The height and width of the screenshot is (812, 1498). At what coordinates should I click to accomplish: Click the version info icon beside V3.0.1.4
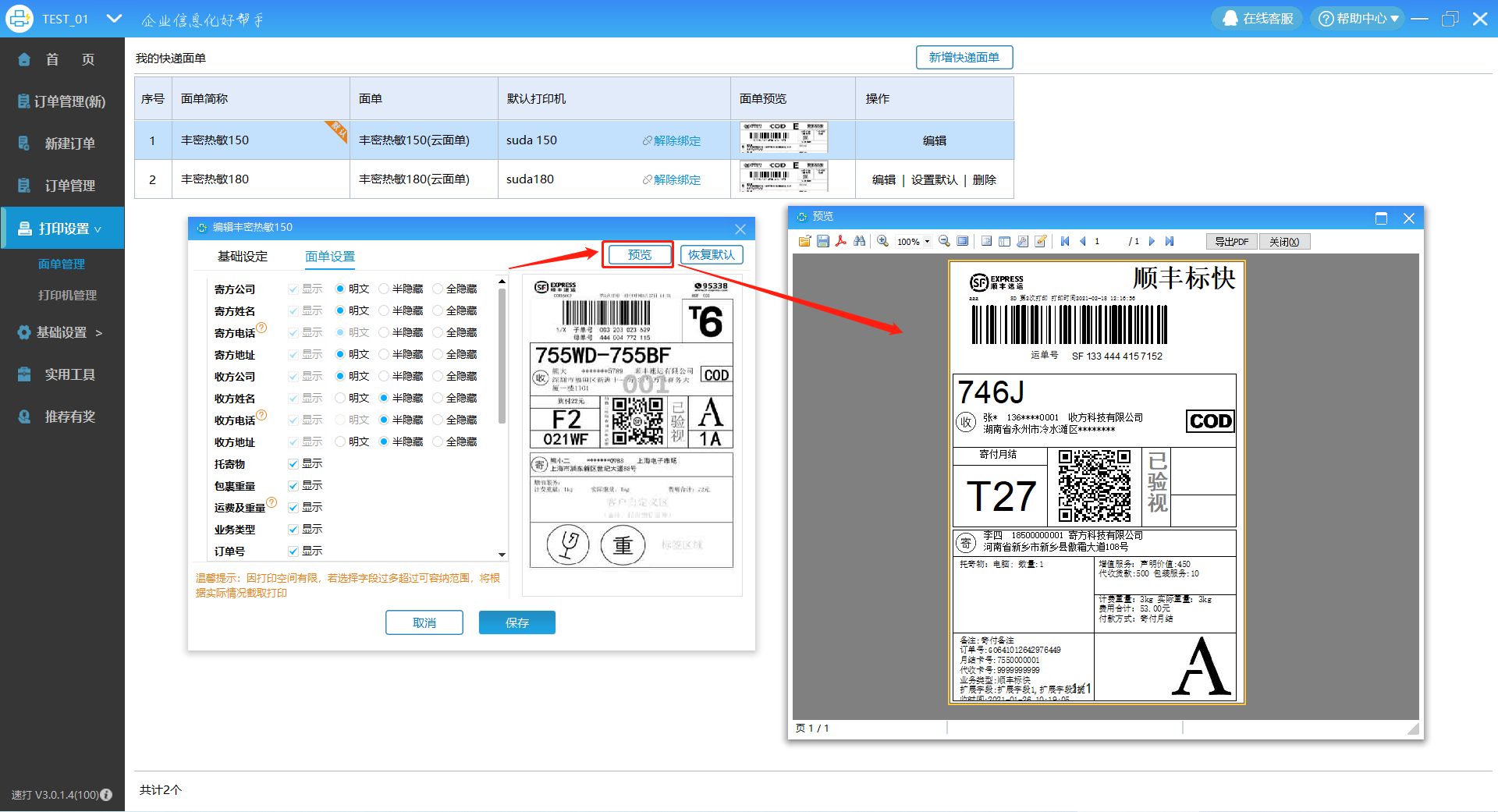click(107, 795)
